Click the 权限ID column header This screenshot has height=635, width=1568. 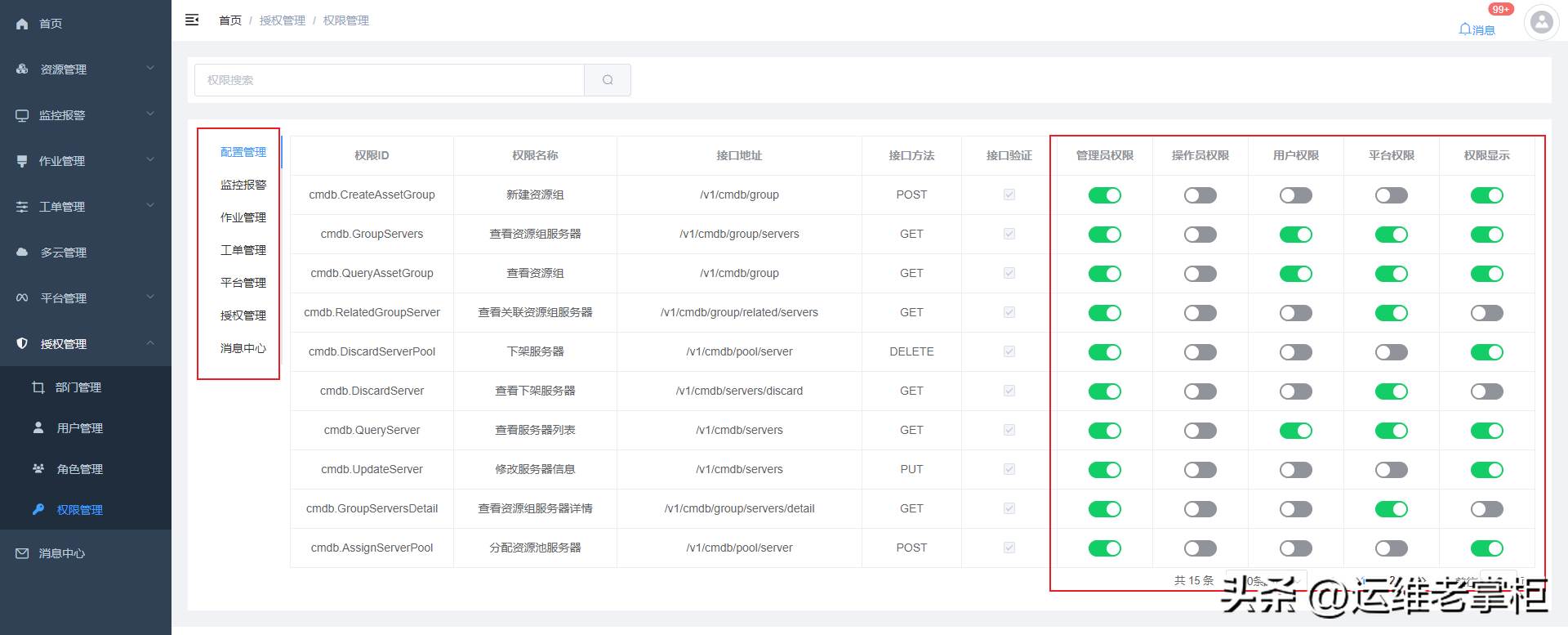click(x=372, y=155)
